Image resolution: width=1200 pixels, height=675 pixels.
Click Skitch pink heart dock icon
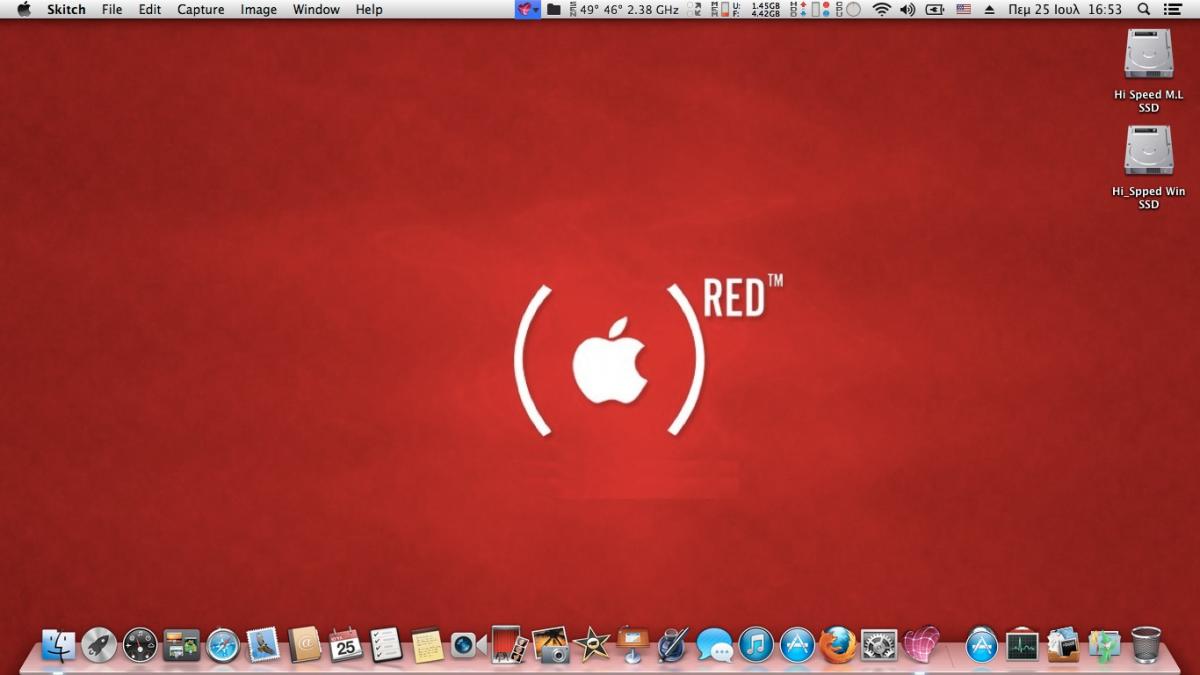pyautogui.click(x=921, y=645)
